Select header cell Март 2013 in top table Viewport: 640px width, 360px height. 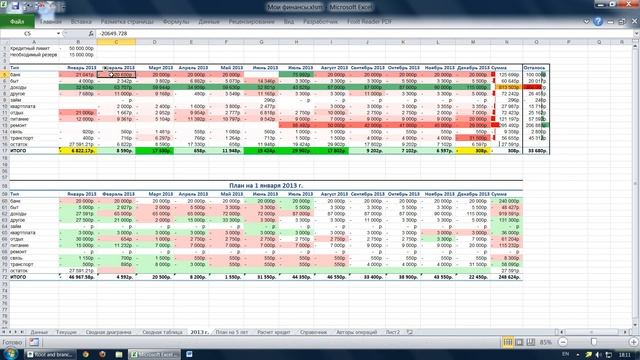pyautogui.click(x=155, y=68)
